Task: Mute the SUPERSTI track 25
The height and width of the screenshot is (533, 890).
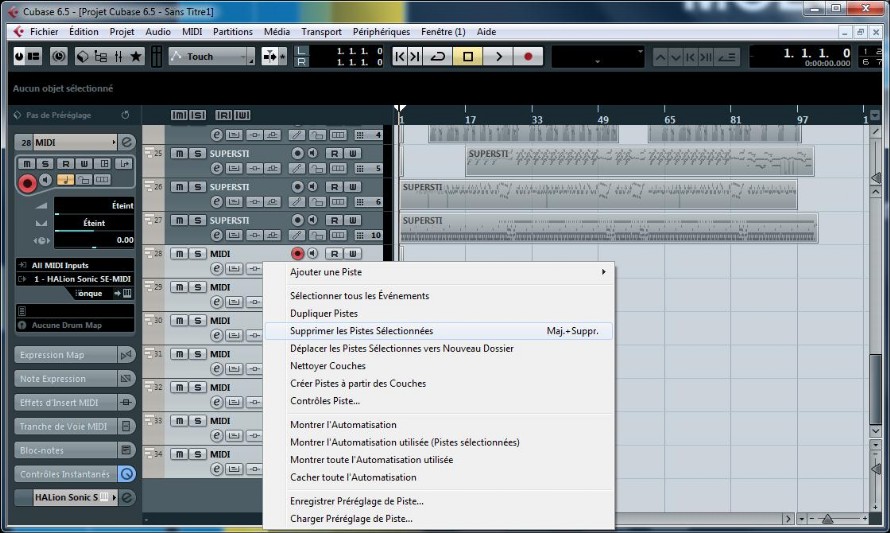Action: [179, 153]
